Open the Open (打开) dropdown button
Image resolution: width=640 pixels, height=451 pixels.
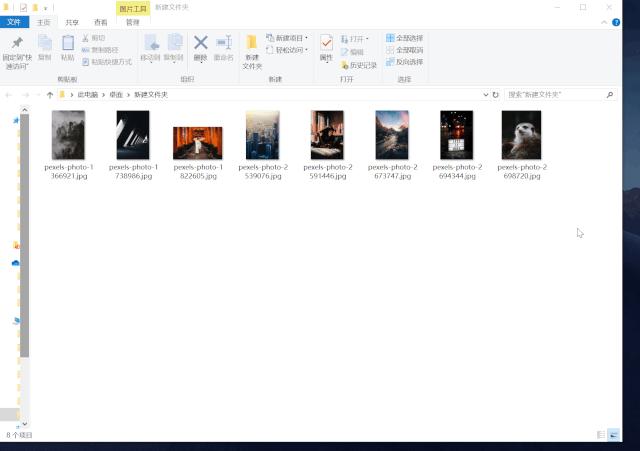[355, 39]
